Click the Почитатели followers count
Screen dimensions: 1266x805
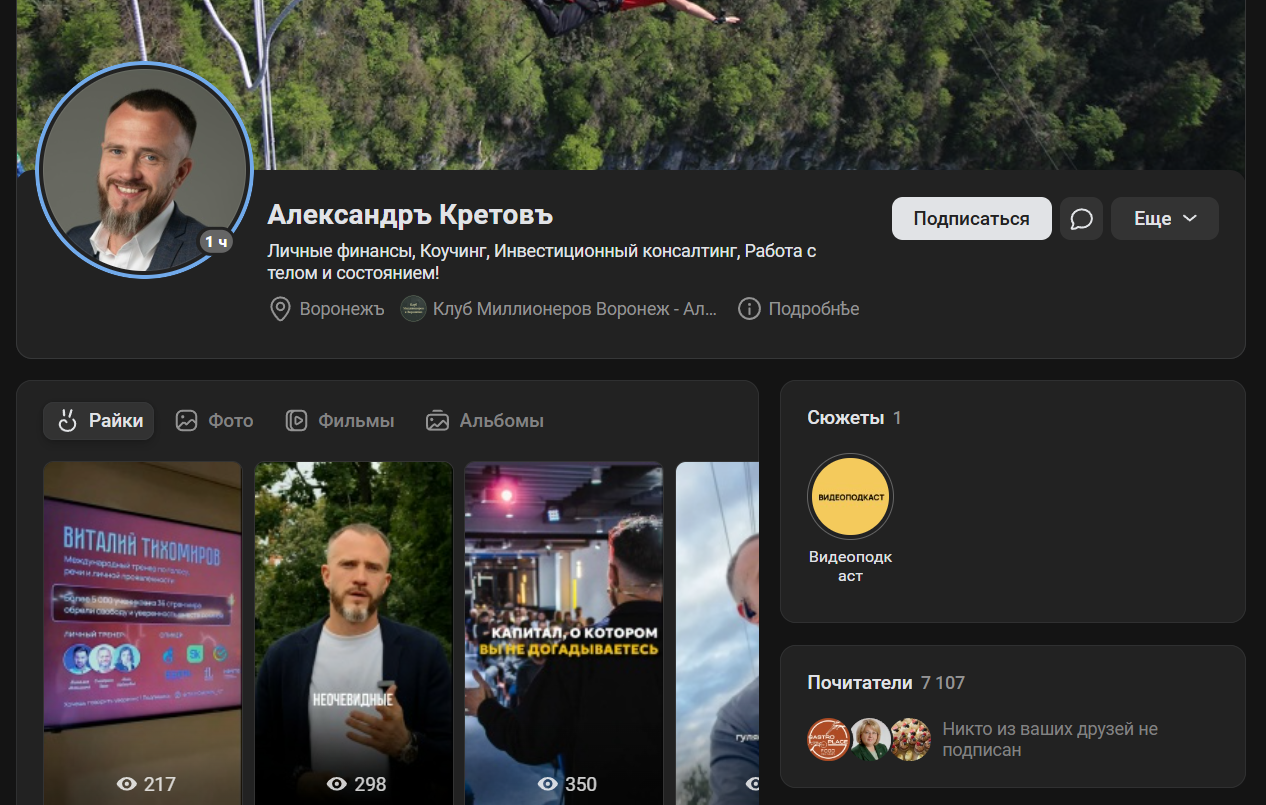pos(940,682)
